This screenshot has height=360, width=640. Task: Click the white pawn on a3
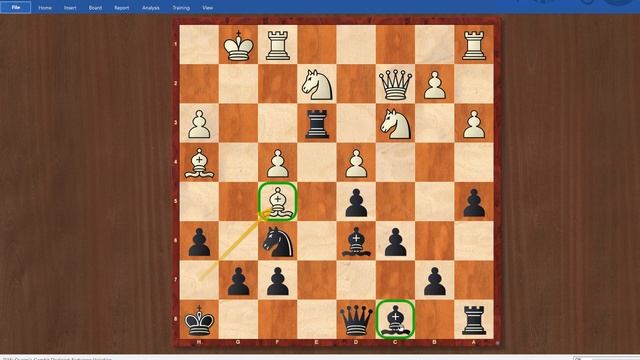point(474,124)
